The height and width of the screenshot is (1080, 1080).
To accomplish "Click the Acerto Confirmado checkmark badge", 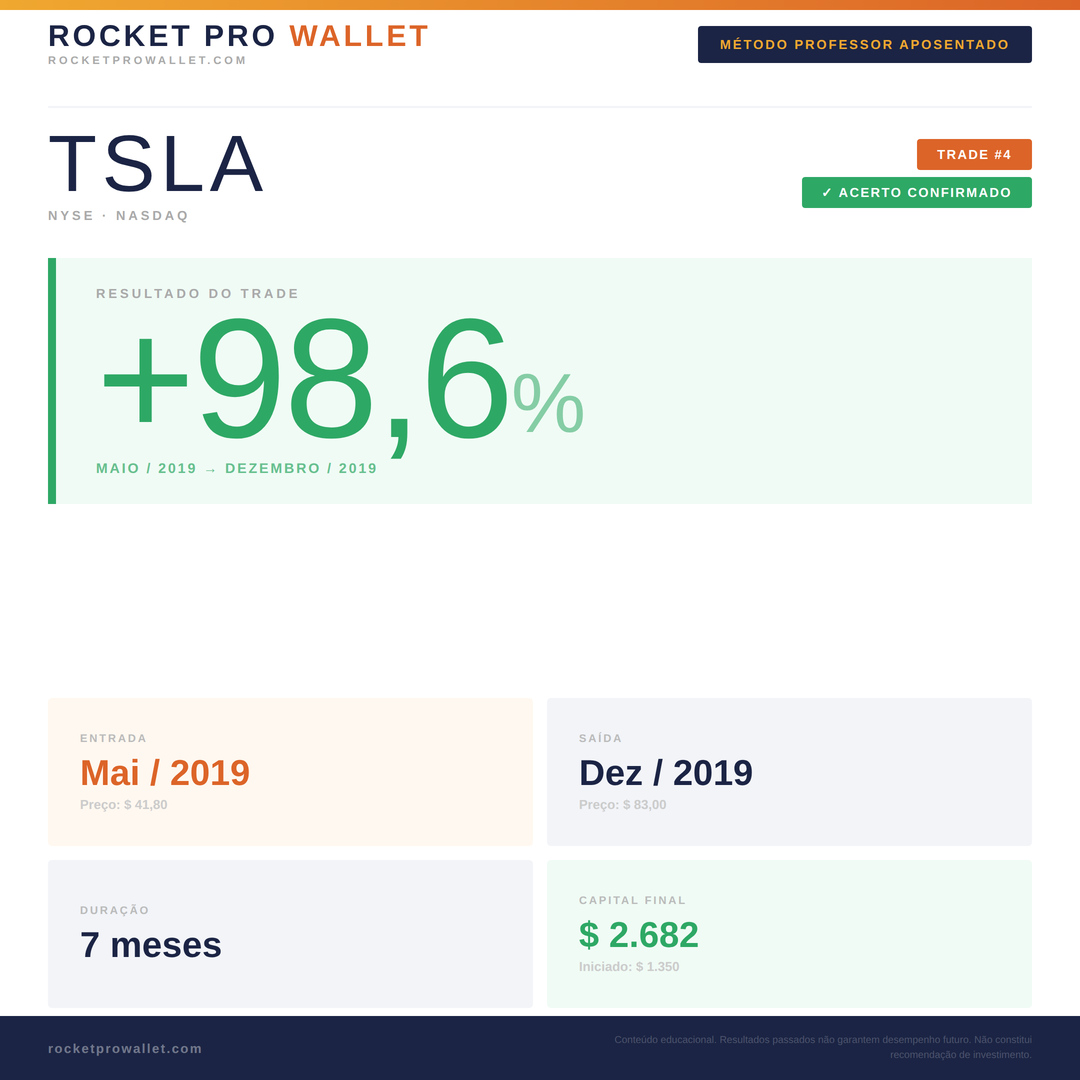I will (x=916, y=193).
